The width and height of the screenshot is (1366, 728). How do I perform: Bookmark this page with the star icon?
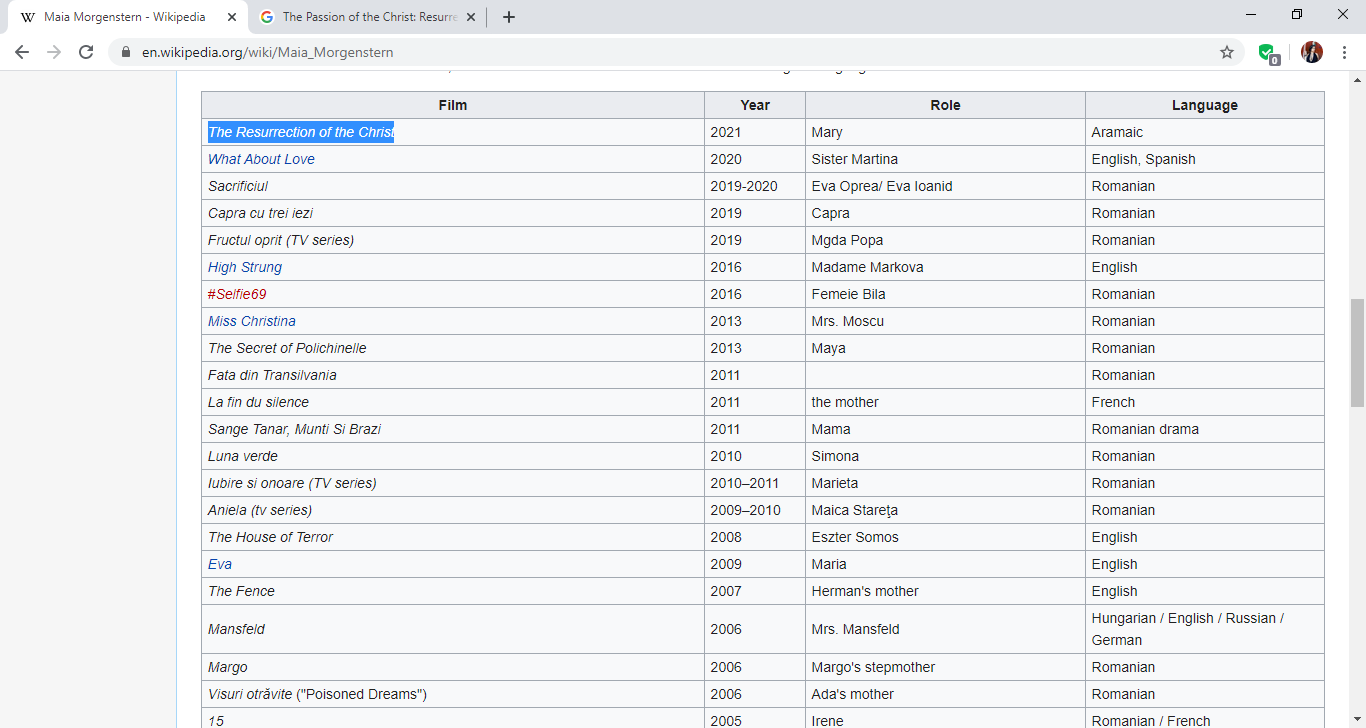pos(1227,52)
